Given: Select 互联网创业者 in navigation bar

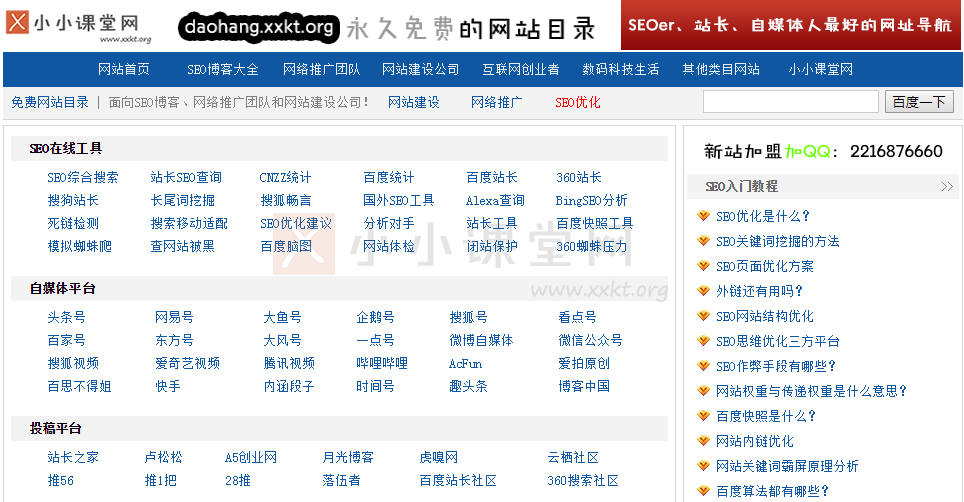Looking at the screenshot, I should tap(521, 69).
